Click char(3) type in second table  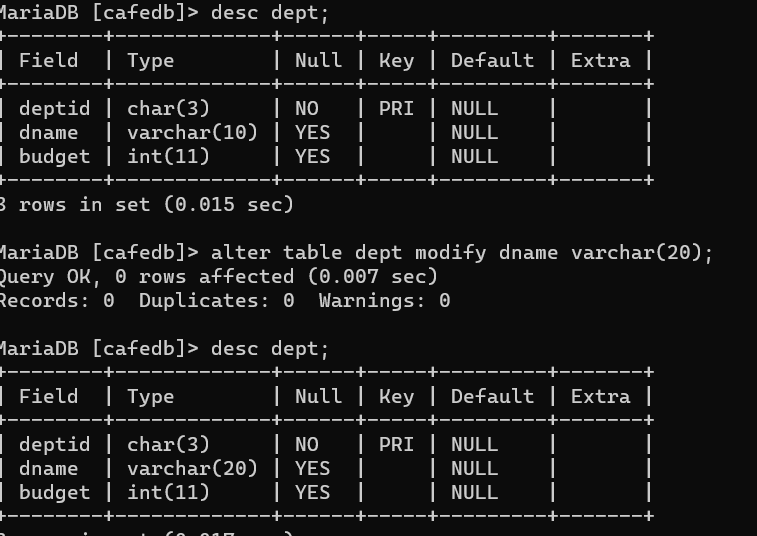pos(168,444)
